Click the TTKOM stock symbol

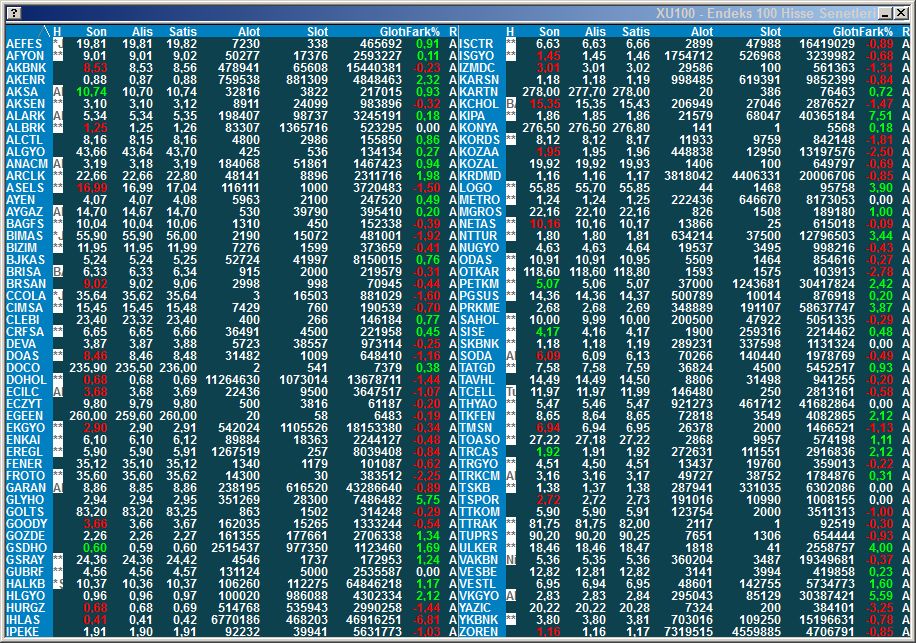(480, 512)
